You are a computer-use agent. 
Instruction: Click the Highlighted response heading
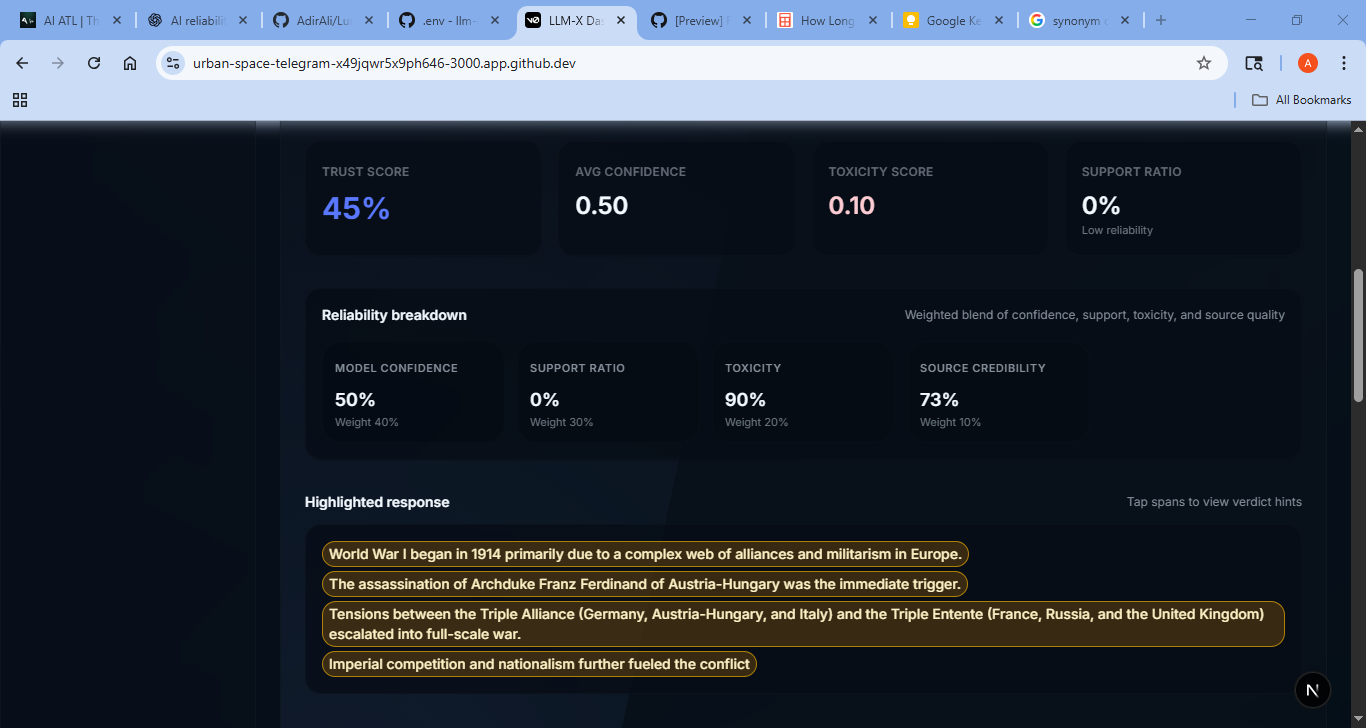coord(377,502)
